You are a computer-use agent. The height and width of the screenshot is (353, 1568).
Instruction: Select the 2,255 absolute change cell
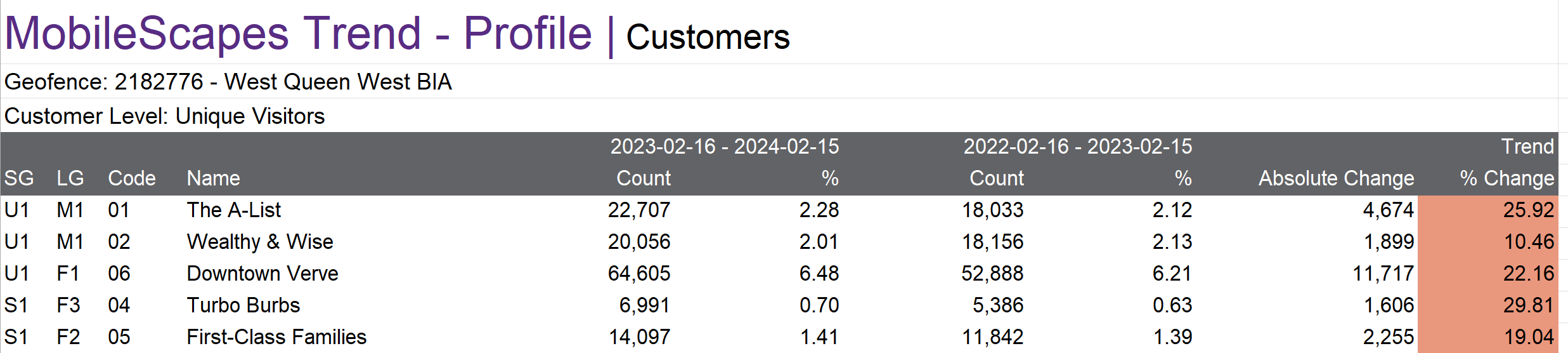click(x=1389, y=337)
